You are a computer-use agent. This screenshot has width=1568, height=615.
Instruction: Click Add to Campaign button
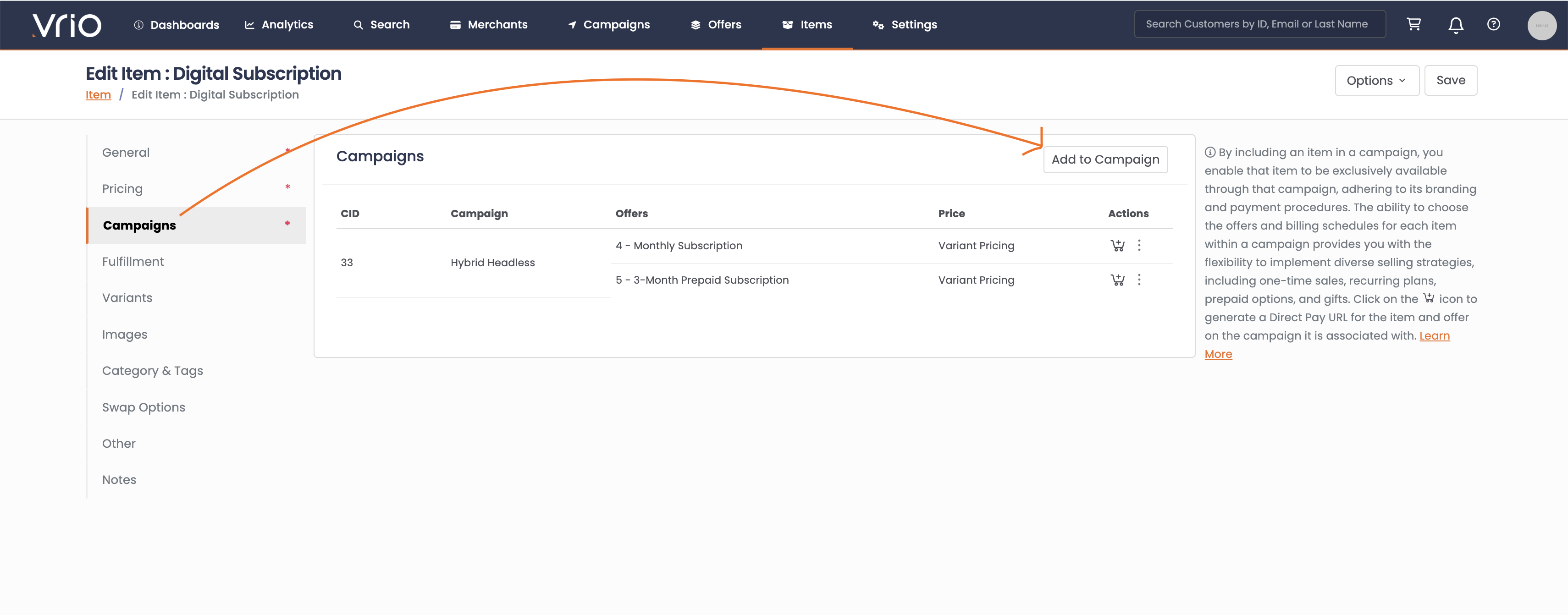[1105, 159]
